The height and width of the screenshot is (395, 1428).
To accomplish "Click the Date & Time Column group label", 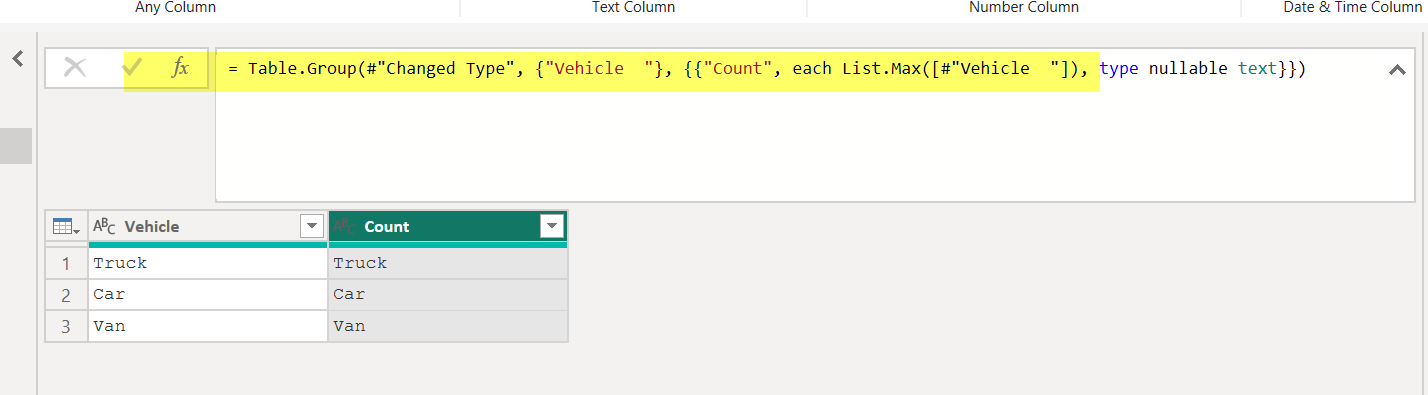I will pos(1352,7).
